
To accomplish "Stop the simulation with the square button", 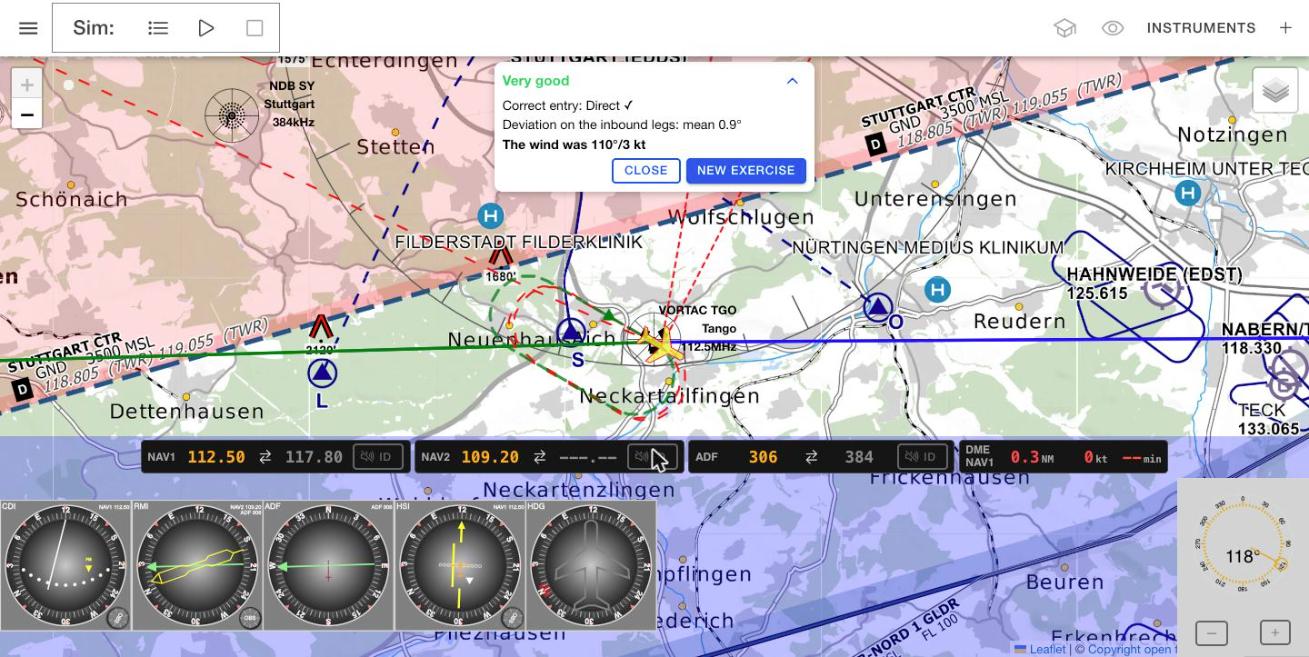I will click(255, 28).
